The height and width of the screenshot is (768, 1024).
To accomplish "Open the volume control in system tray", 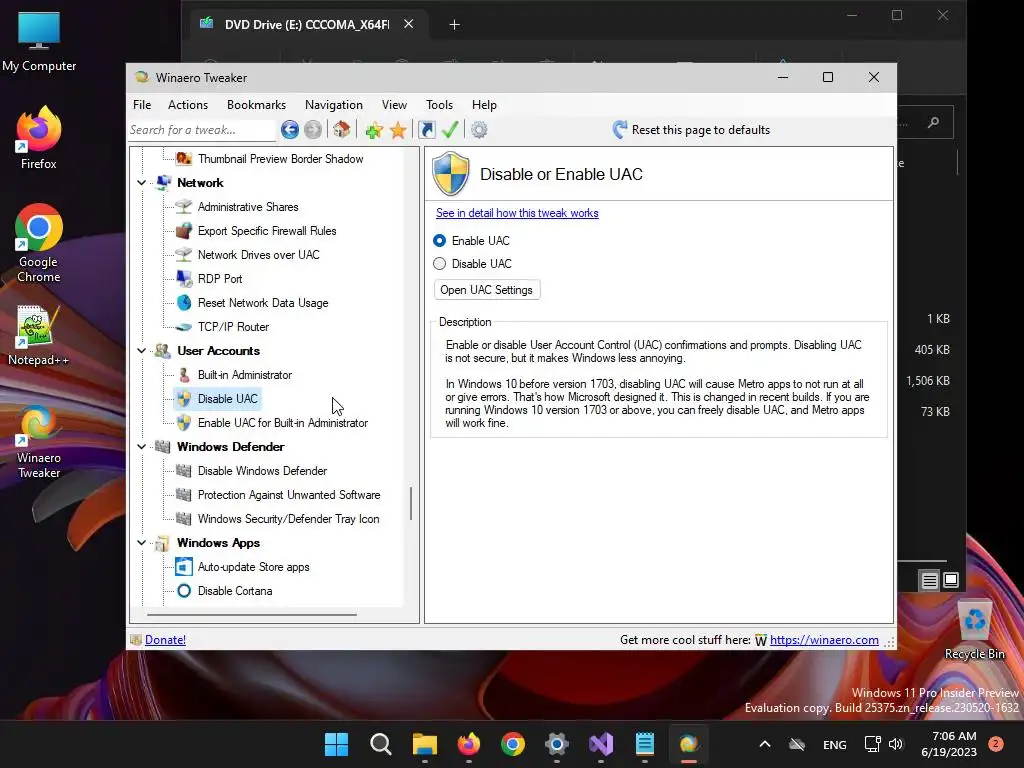I will [x=895, y=744].
